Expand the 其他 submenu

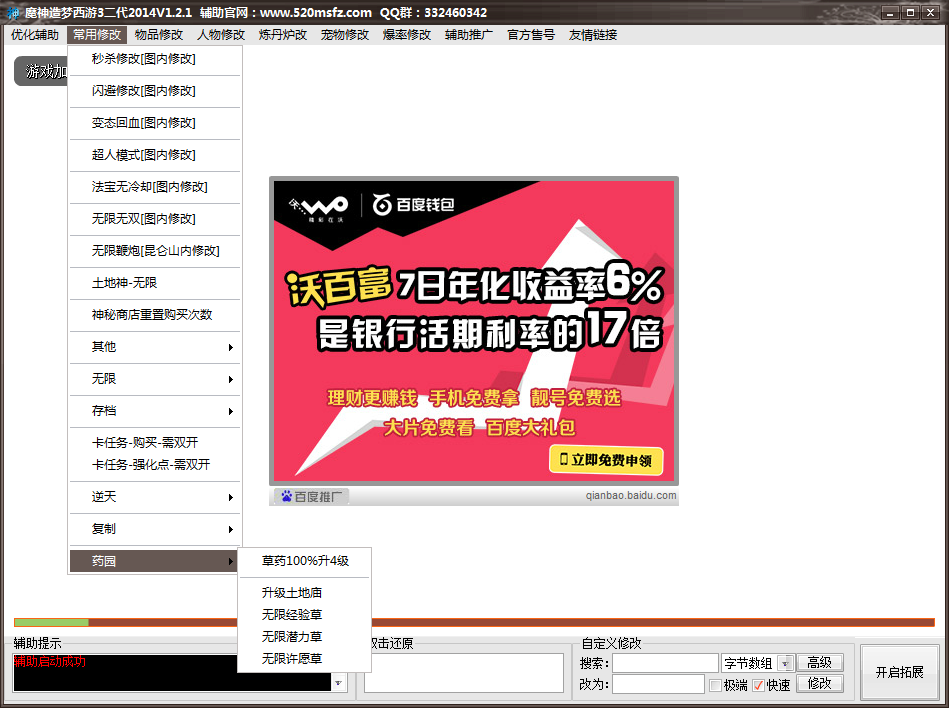pyautogui.click(x=155, y=347)
